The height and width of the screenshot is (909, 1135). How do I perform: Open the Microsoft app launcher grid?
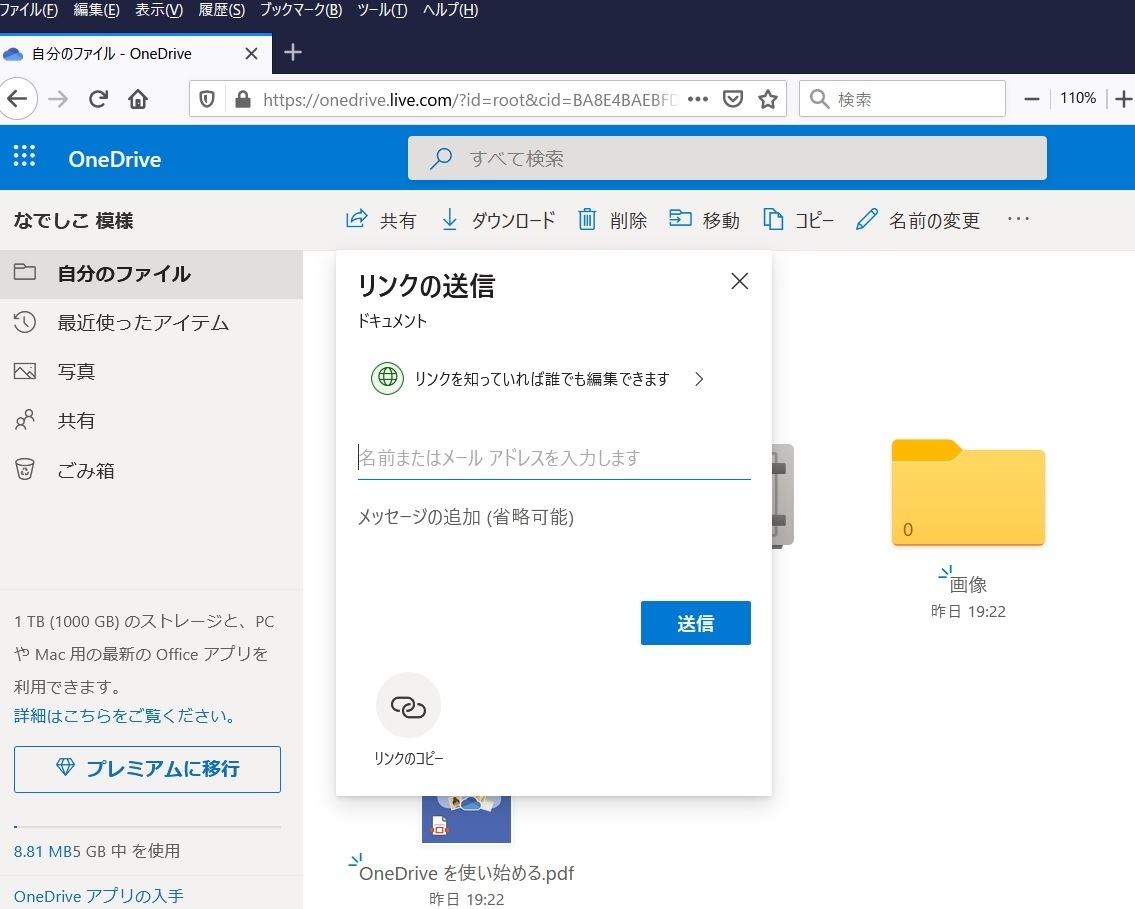coord(24,157)
